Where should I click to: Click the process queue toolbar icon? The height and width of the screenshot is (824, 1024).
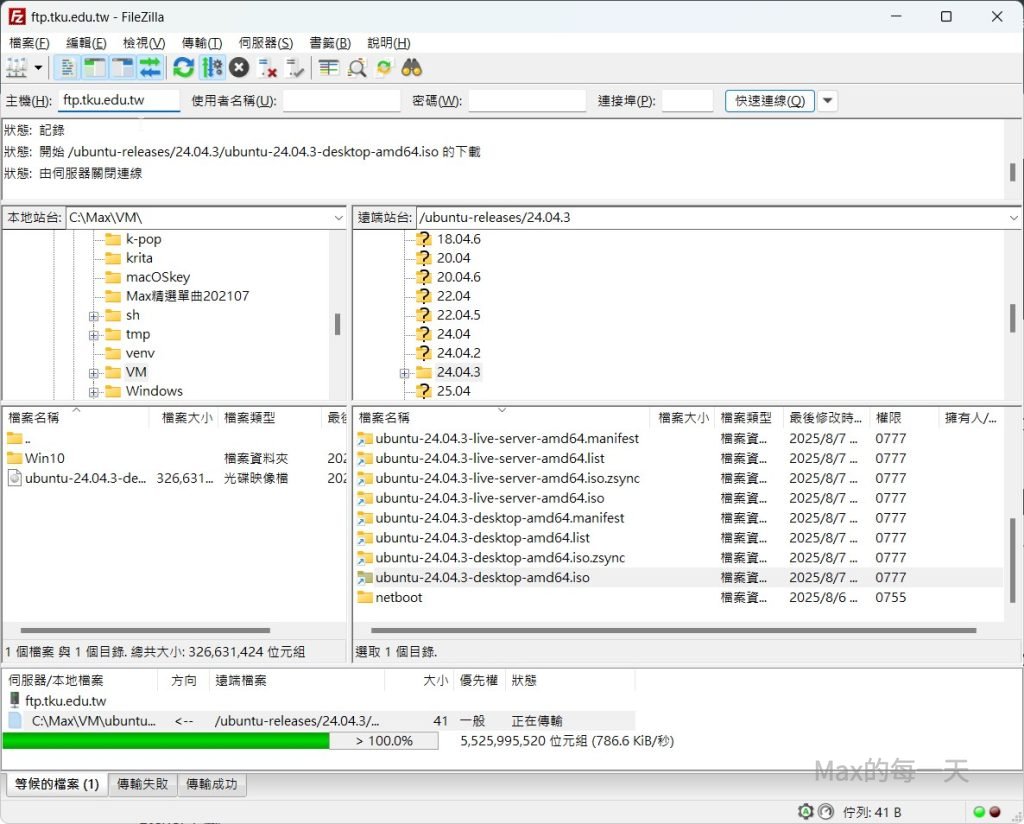[211, 67]
